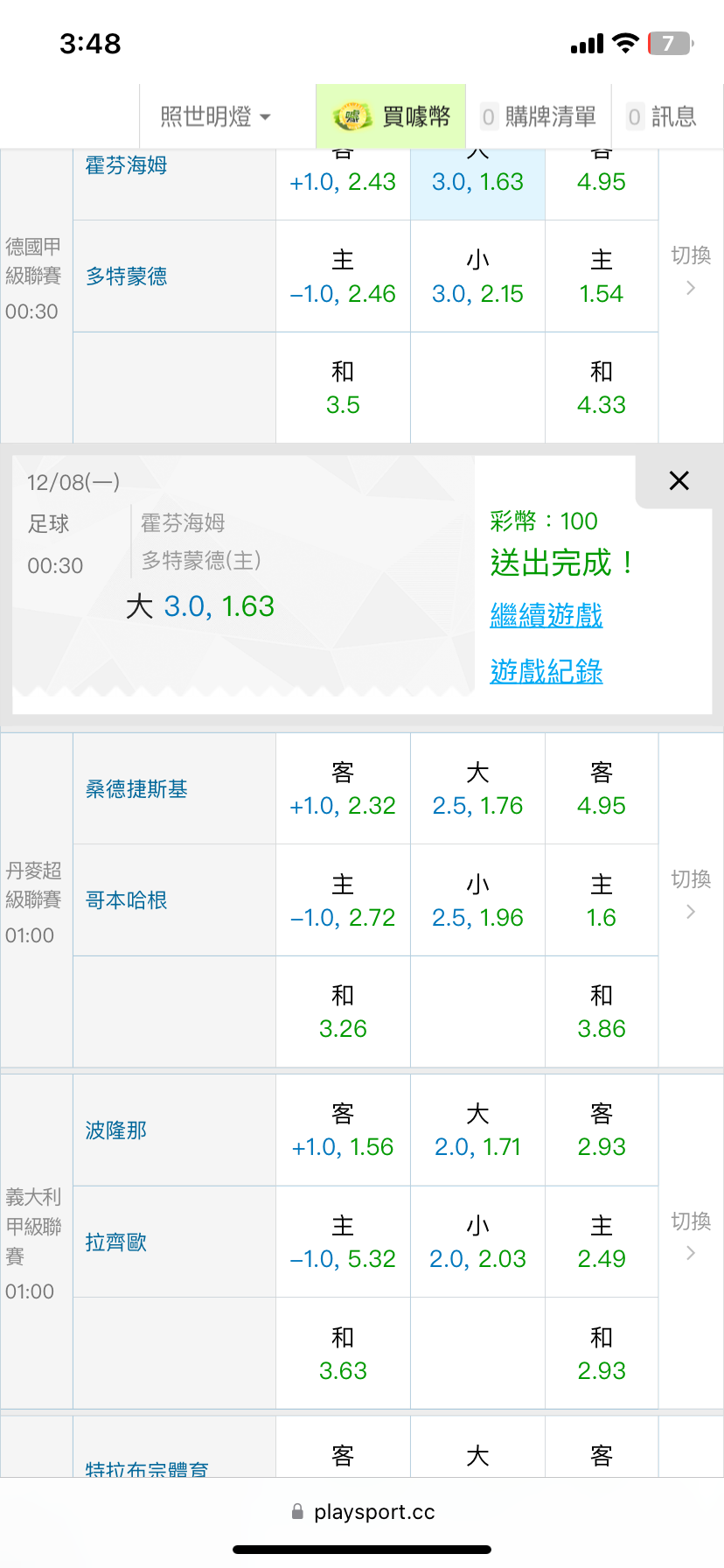
Task: Expand 切換 for the 丹麥超級聯賽 match
Action: click(x=690, y=894)
